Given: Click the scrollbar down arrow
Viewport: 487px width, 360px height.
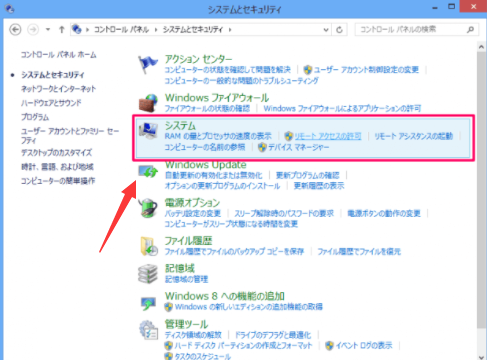Looking at the screenshot, I should pos(481,357).
